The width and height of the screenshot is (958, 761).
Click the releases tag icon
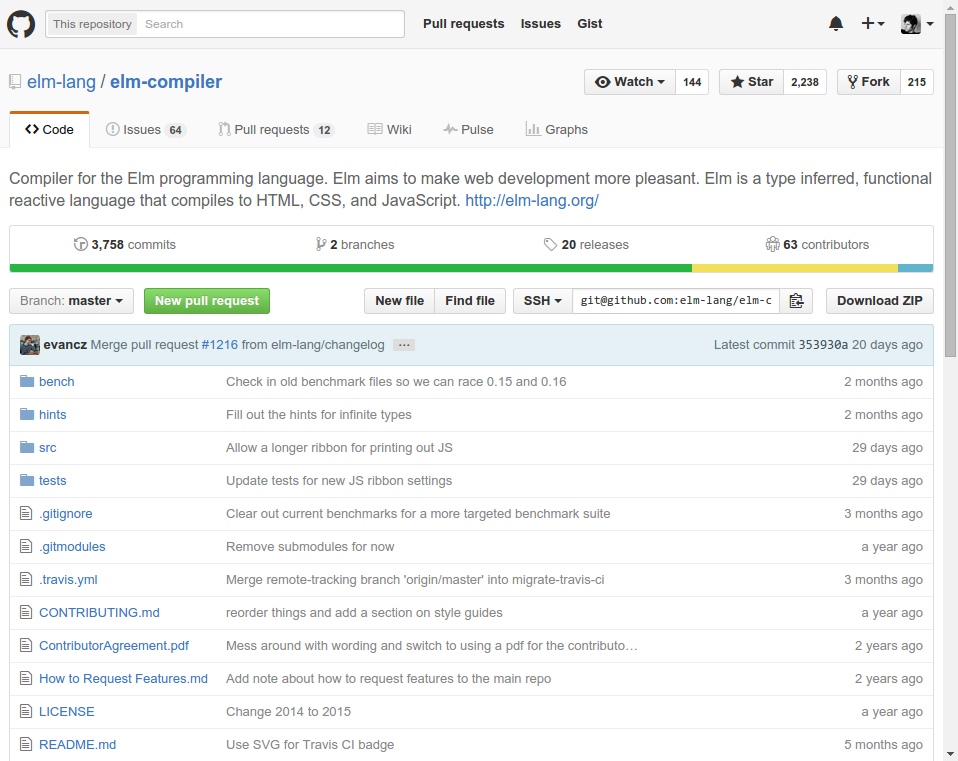tap(550, 244)
